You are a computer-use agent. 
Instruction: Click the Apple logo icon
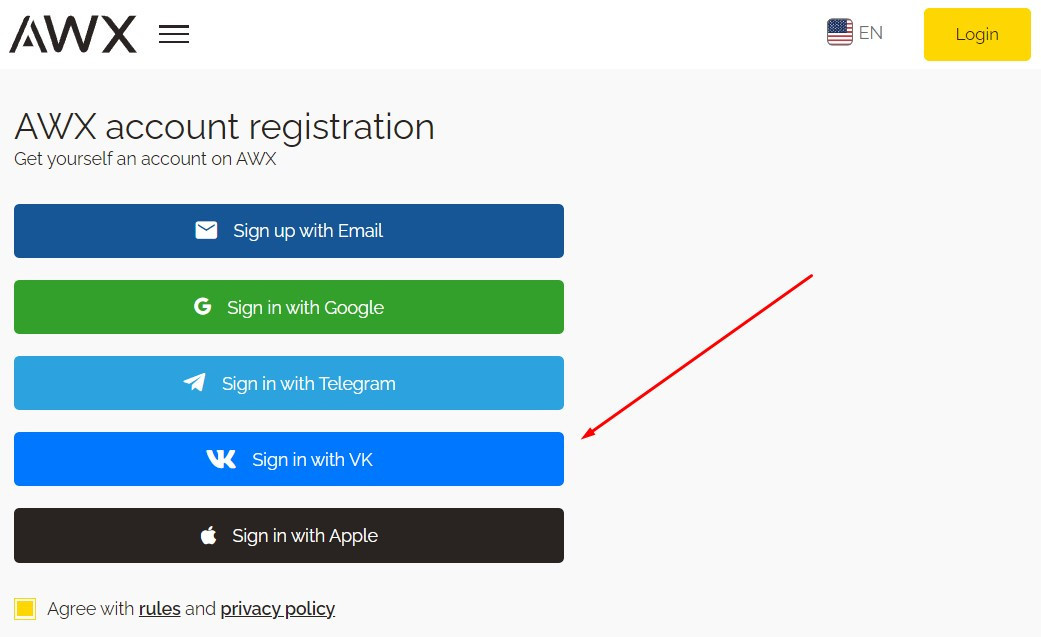[x=208, y=536]
